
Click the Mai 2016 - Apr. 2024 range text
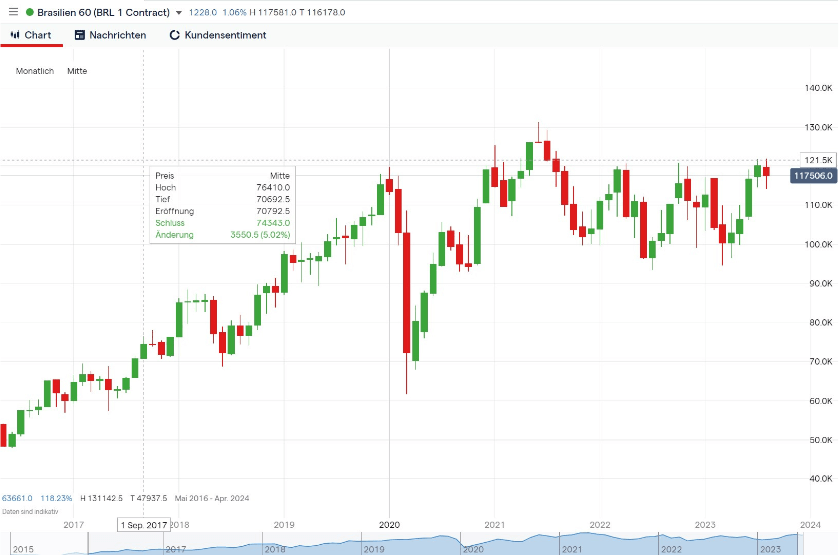pyautogui.click(x=212, y=498)
